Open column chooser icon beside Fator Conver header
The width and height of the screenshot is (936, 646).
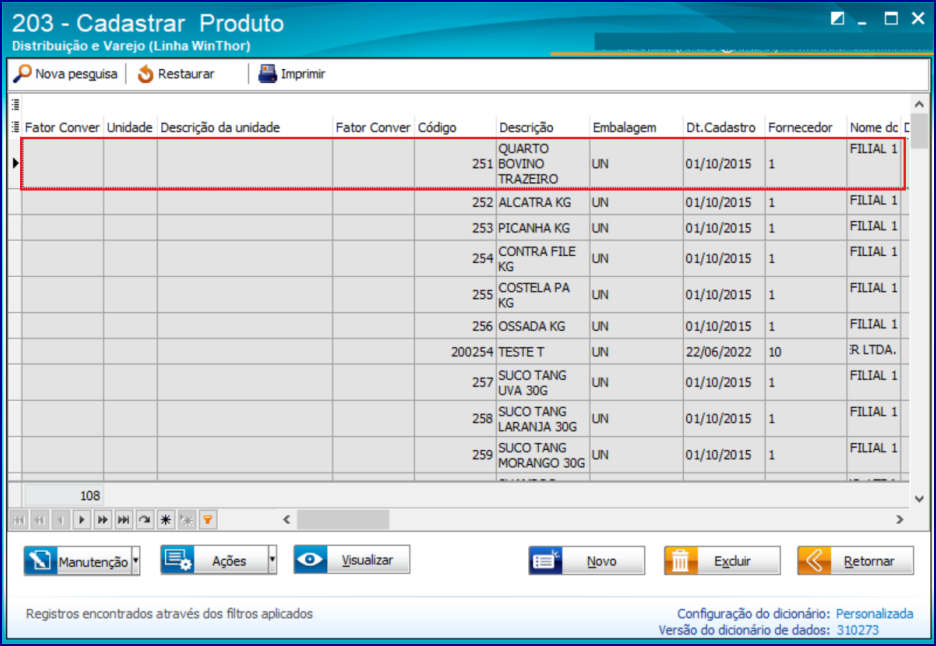(16, 127)
